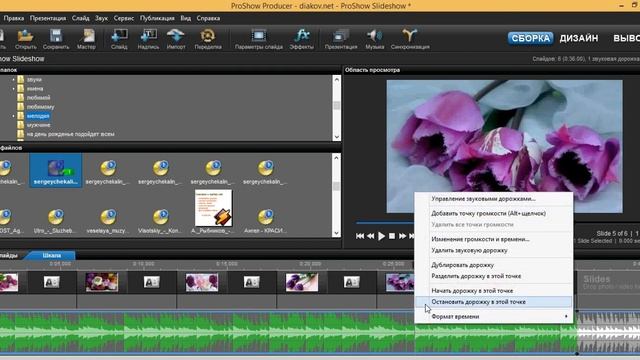The image size is (640, 360).
Task: Stop the preview playback
Action: point(392,236)
